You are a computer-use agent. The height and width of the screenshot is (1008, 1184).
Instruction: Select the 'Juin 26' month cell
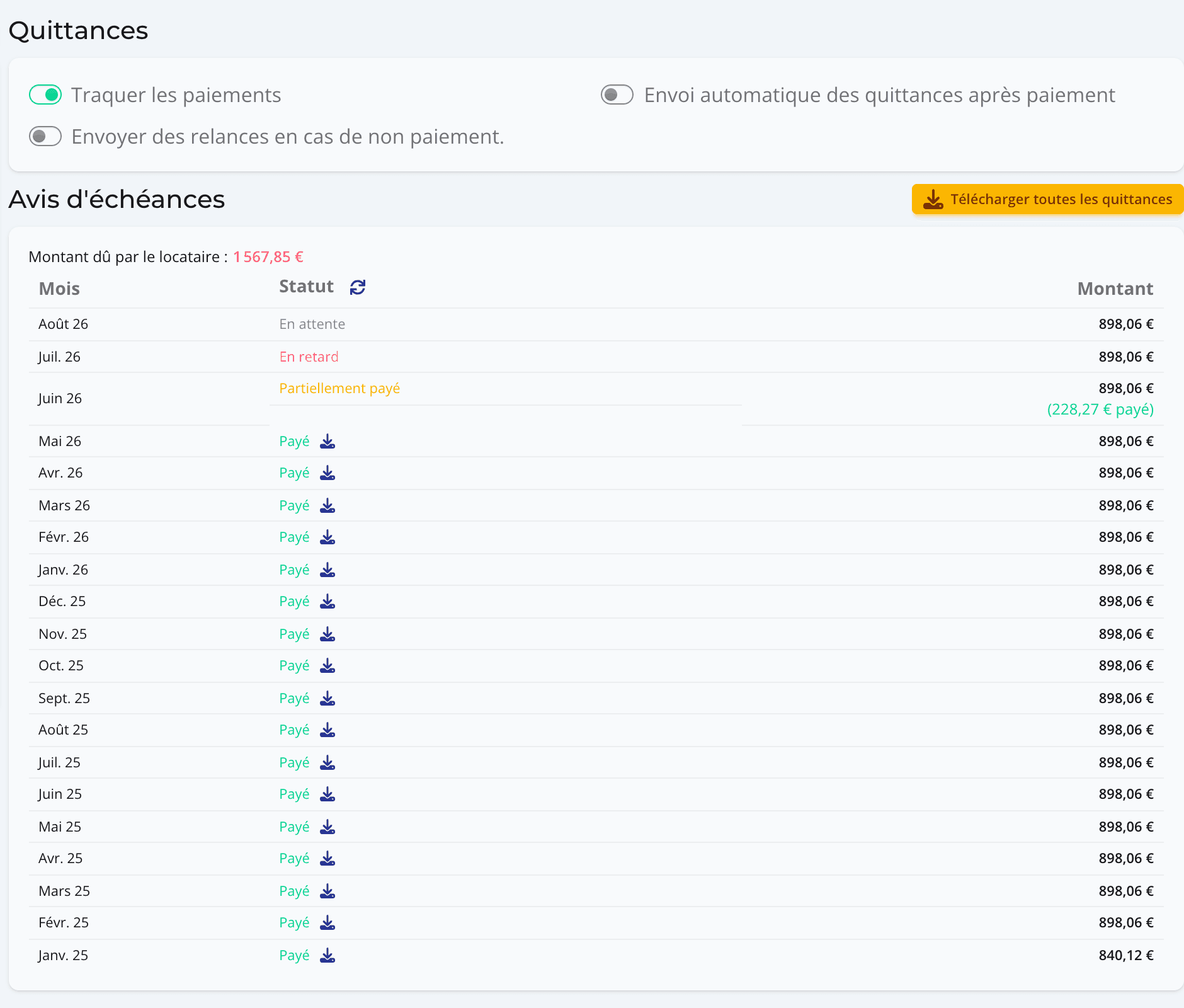pyautogui.click(x=60, y=399)
